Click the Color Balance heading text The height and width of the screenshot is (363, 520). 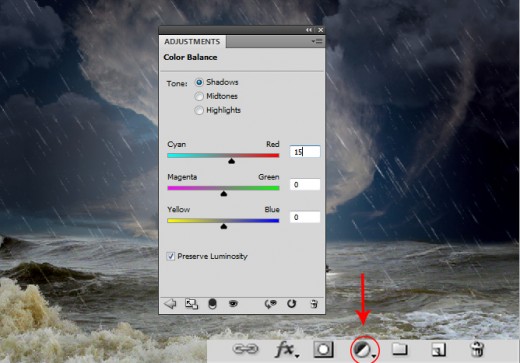click(x=190, y=57)
